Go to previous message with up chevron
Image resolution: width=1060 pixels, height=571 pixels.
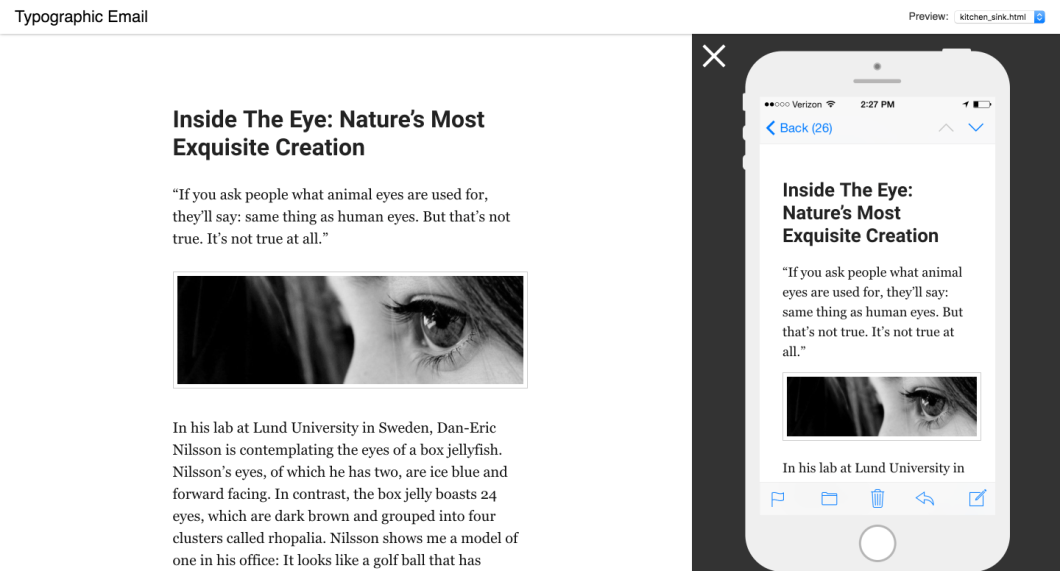point(946,128)
